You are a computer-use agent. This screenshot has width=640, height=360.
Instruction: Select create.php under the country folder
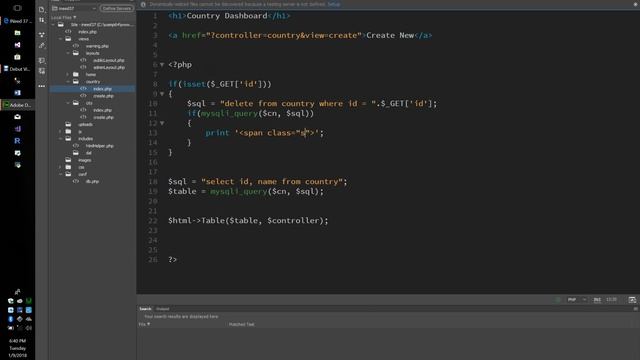click(x=103, y=96)
